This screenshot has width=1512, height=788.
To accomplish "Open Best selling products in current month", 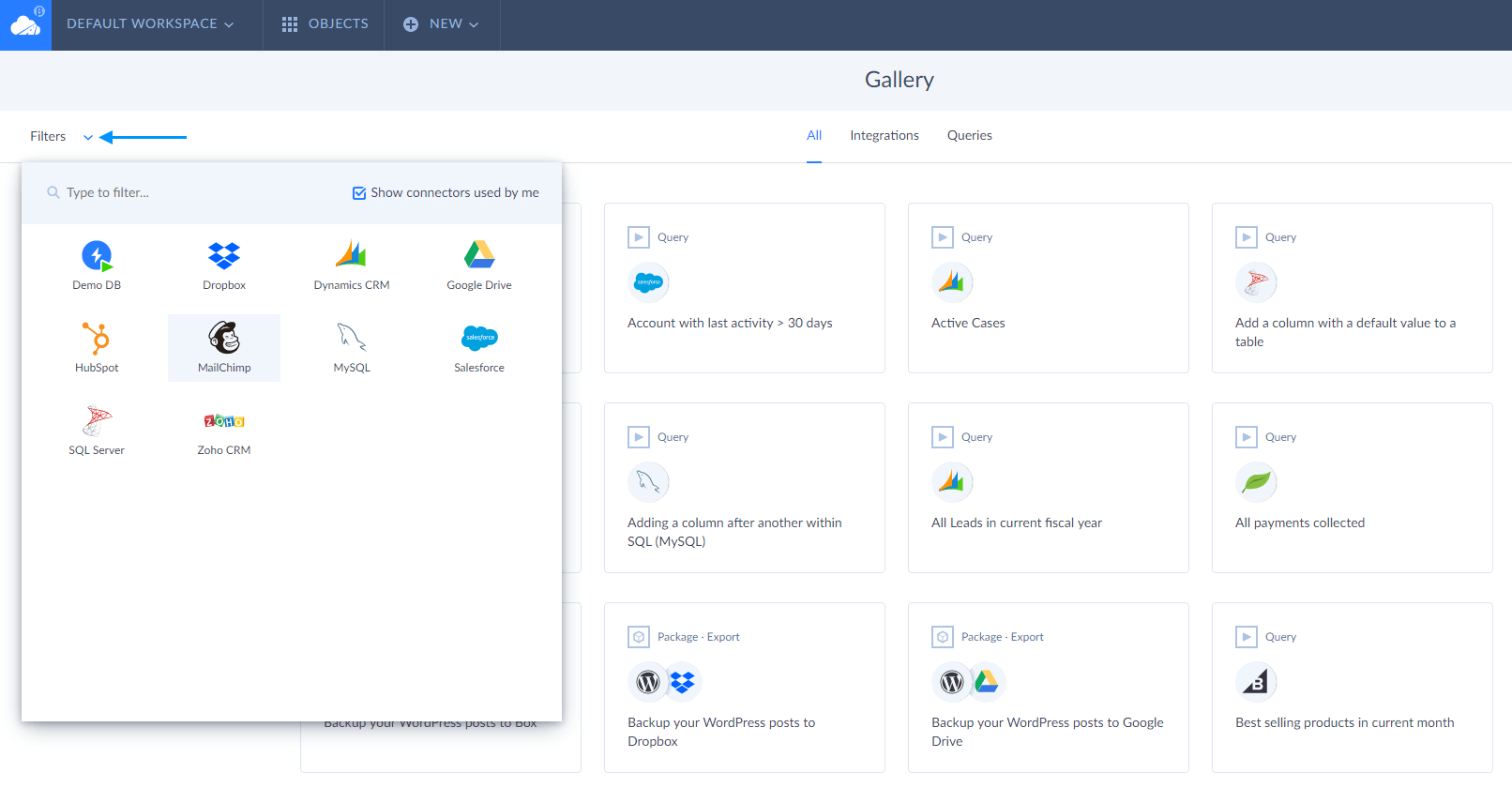I will point(1353,688).
